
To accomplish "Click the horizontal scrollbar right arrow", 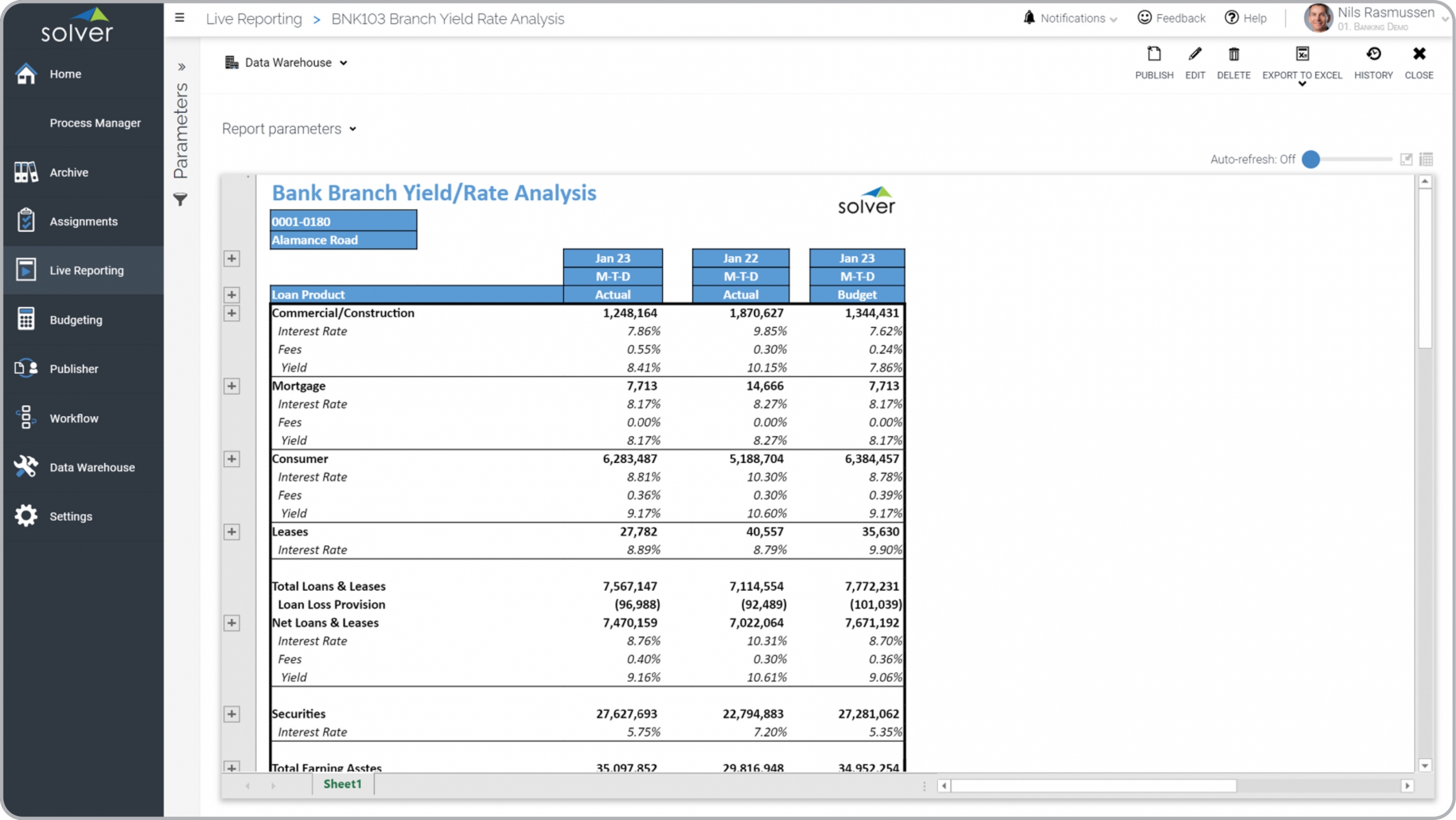I will (1407, 786).
